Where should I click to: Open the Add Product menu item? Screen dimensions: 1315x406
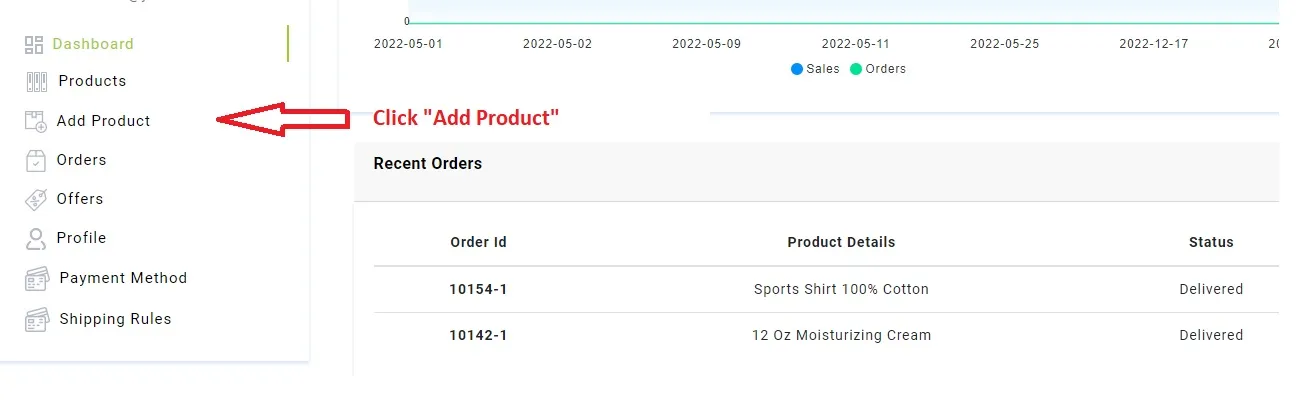click(104, 121)
